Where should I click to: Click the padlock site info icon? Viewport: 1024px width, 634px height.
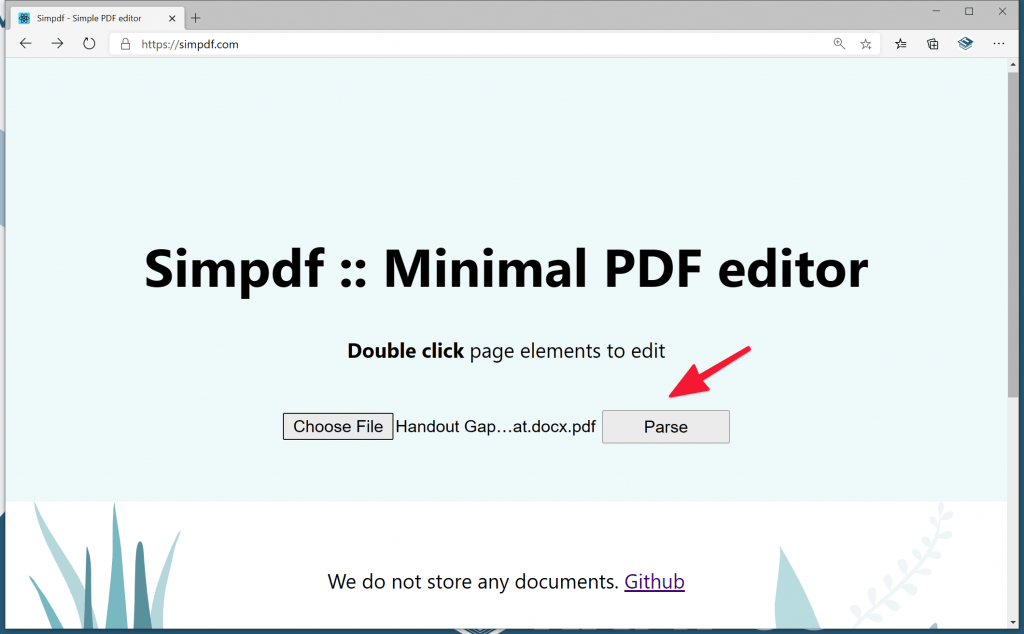pos(125,44)
